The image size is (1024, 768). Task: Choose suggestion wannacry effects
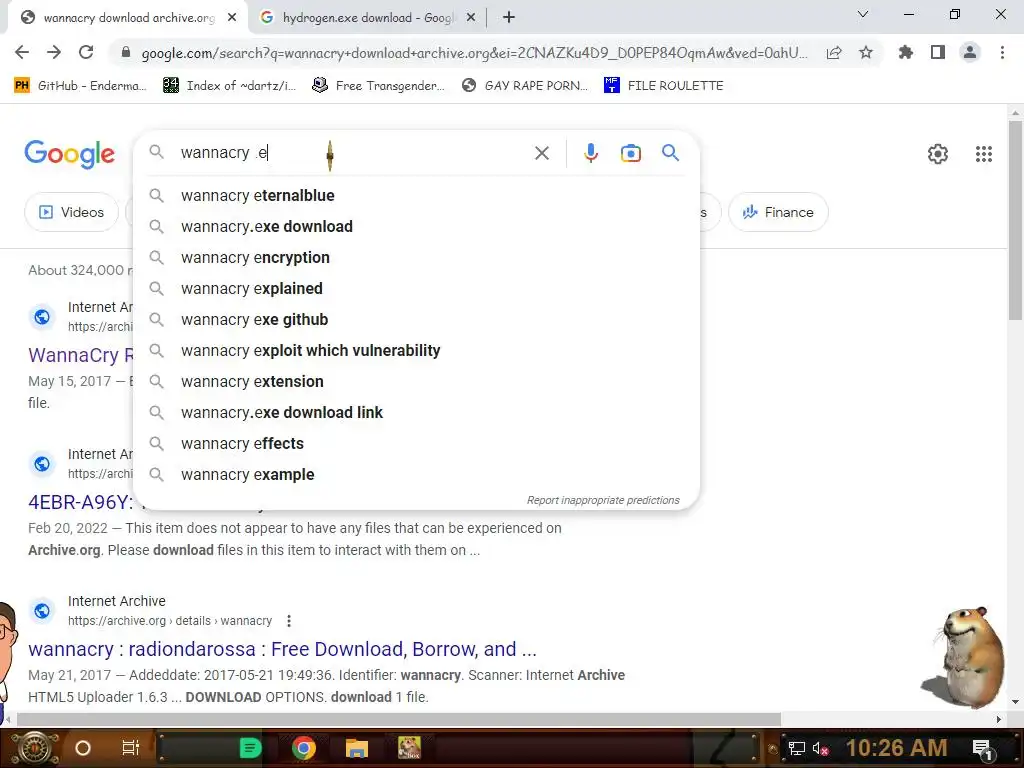416,443
